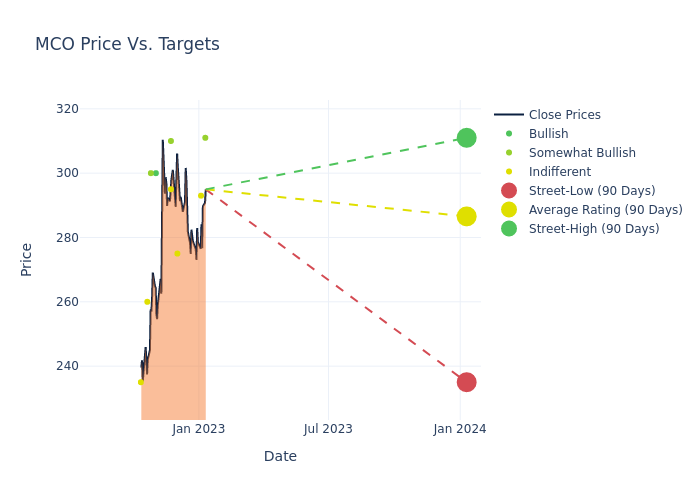Click the Street-High (90 Days) legend item
Viewport: 700px width, 500px height.
click(593, 229)
